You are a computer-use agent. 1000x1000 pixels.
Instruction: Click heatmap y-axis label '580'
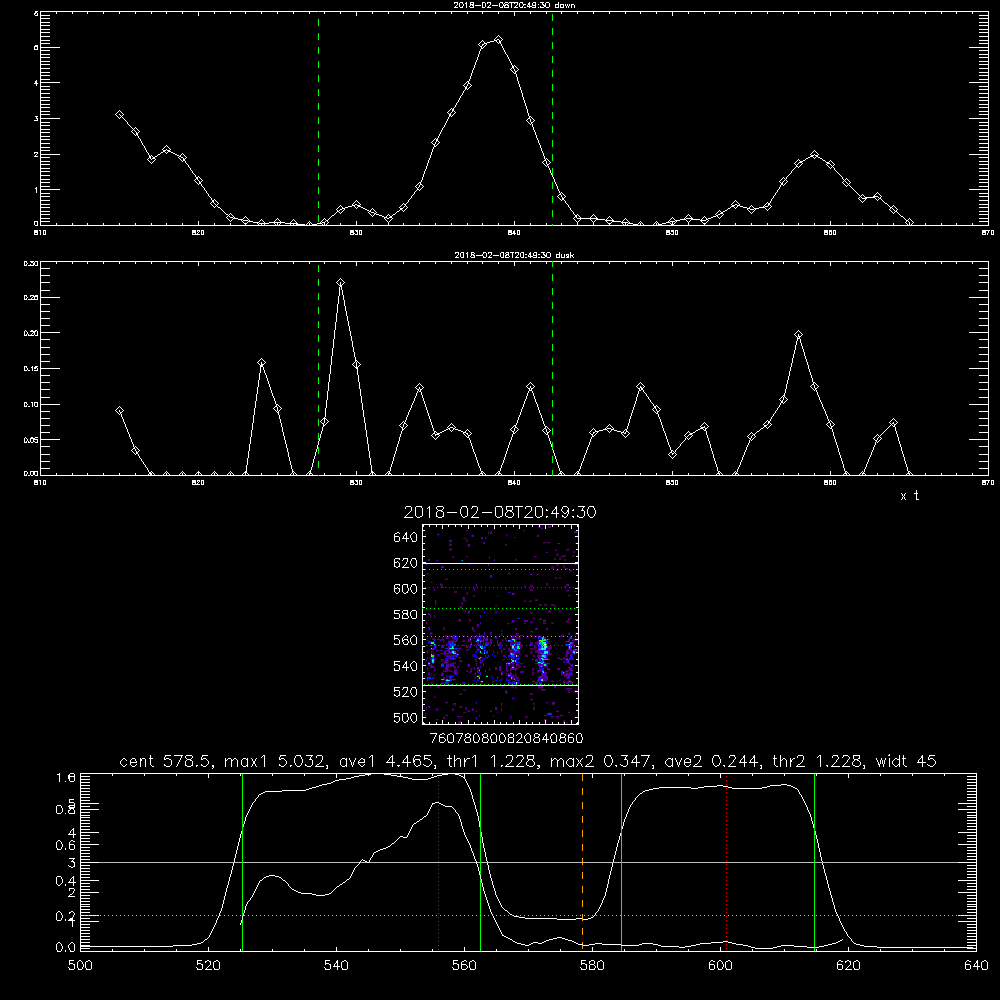406,615
